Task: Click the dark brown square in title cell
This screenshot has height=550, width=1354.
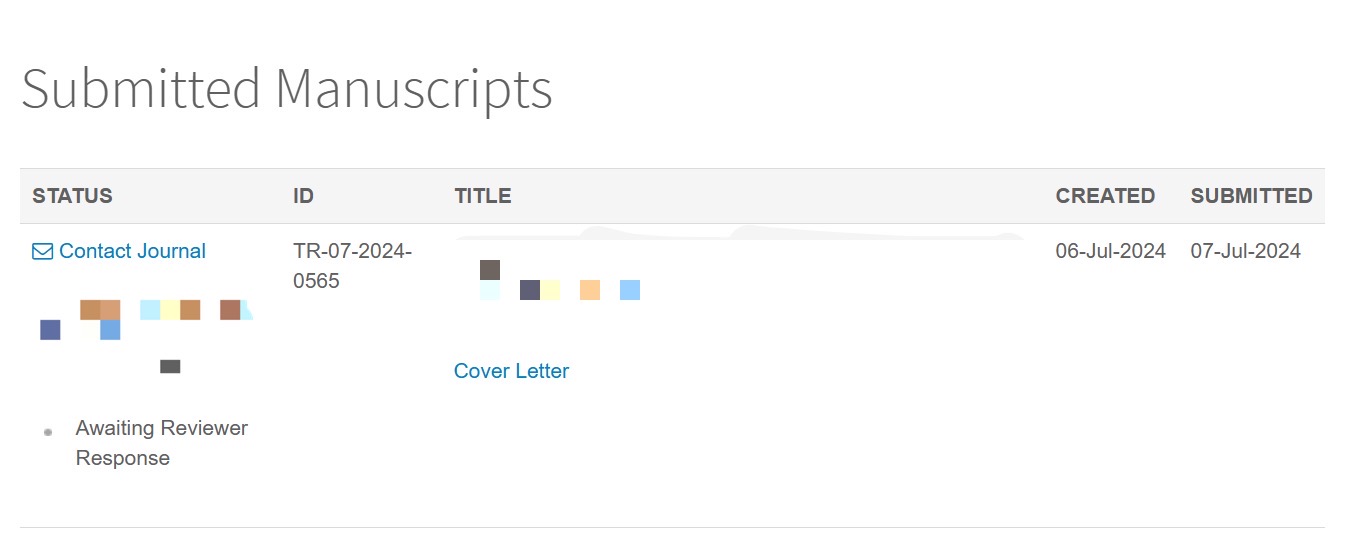Action: pyautogui.click(x=490, y=270)
